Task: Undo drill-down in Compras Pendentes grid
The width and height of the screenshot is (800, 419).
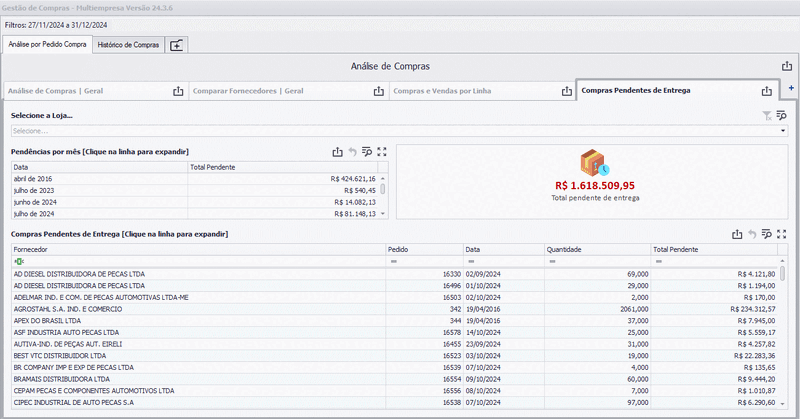Action: [752, 234]
